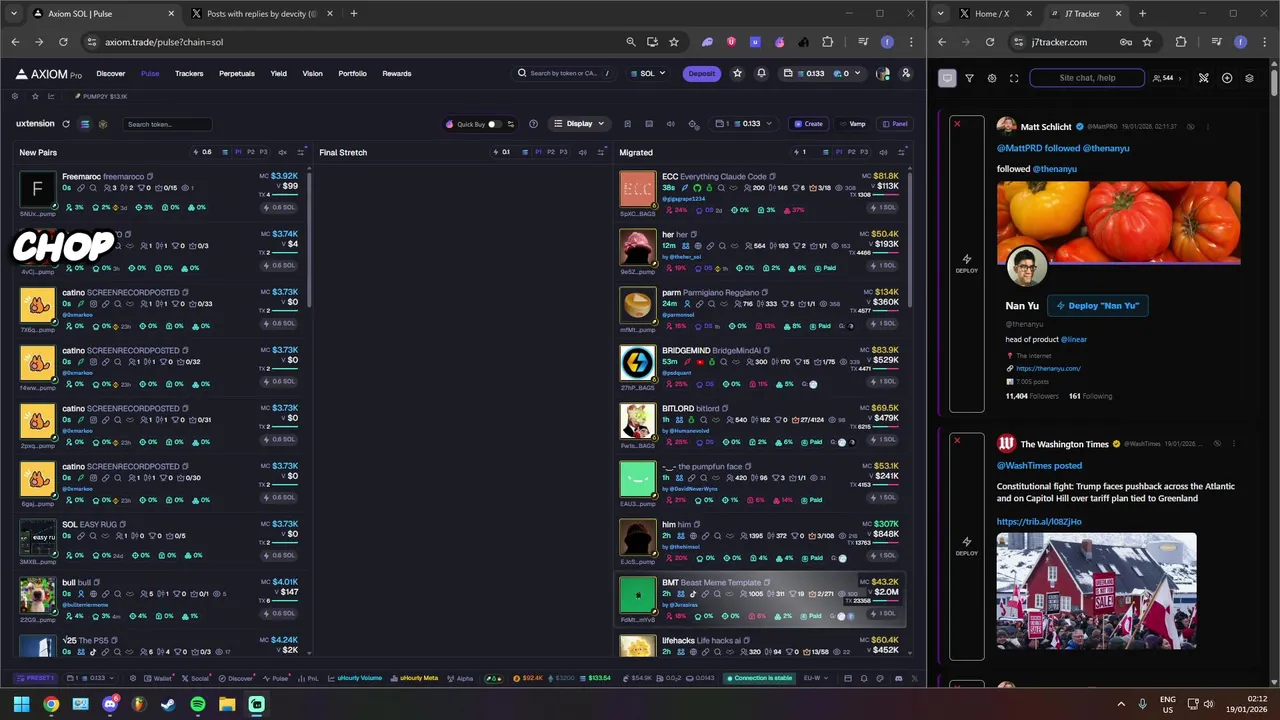Open the Spotify icon in Windows taskbar
This screenshot has width=1280, height=720.
(197, 704)
